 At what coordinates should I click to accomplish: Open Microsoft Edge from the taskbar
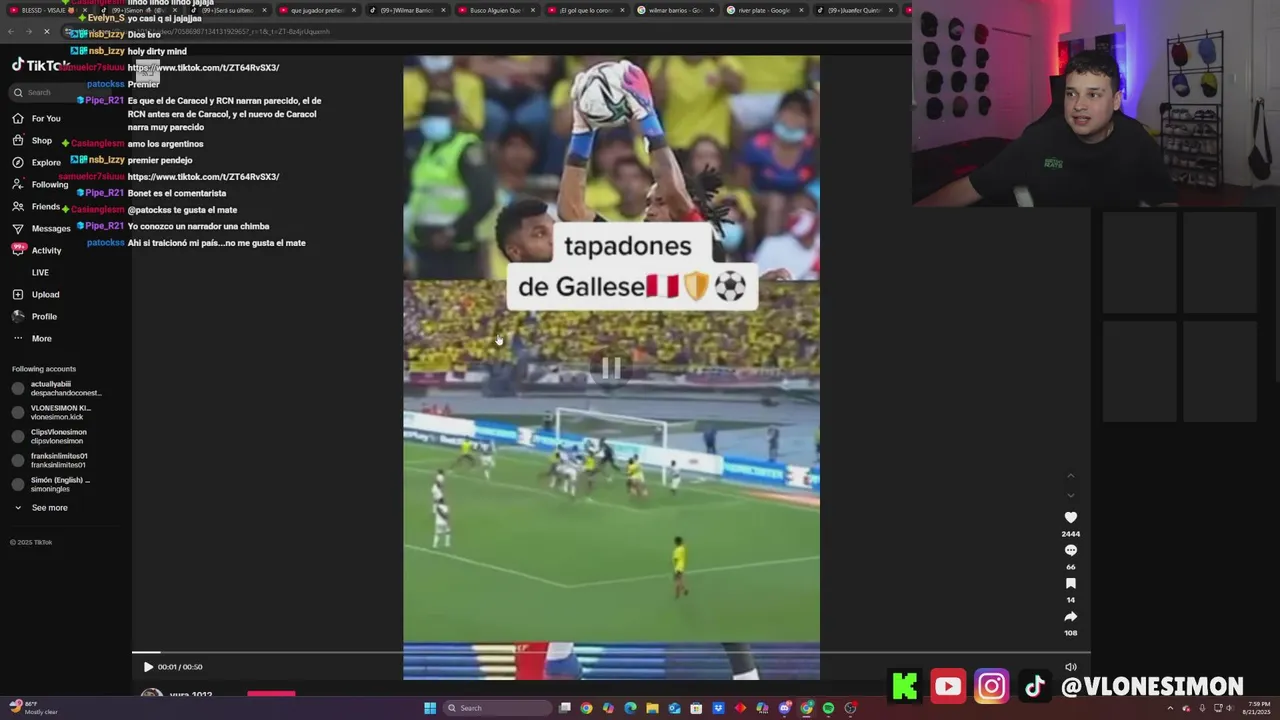click(630, 708)
